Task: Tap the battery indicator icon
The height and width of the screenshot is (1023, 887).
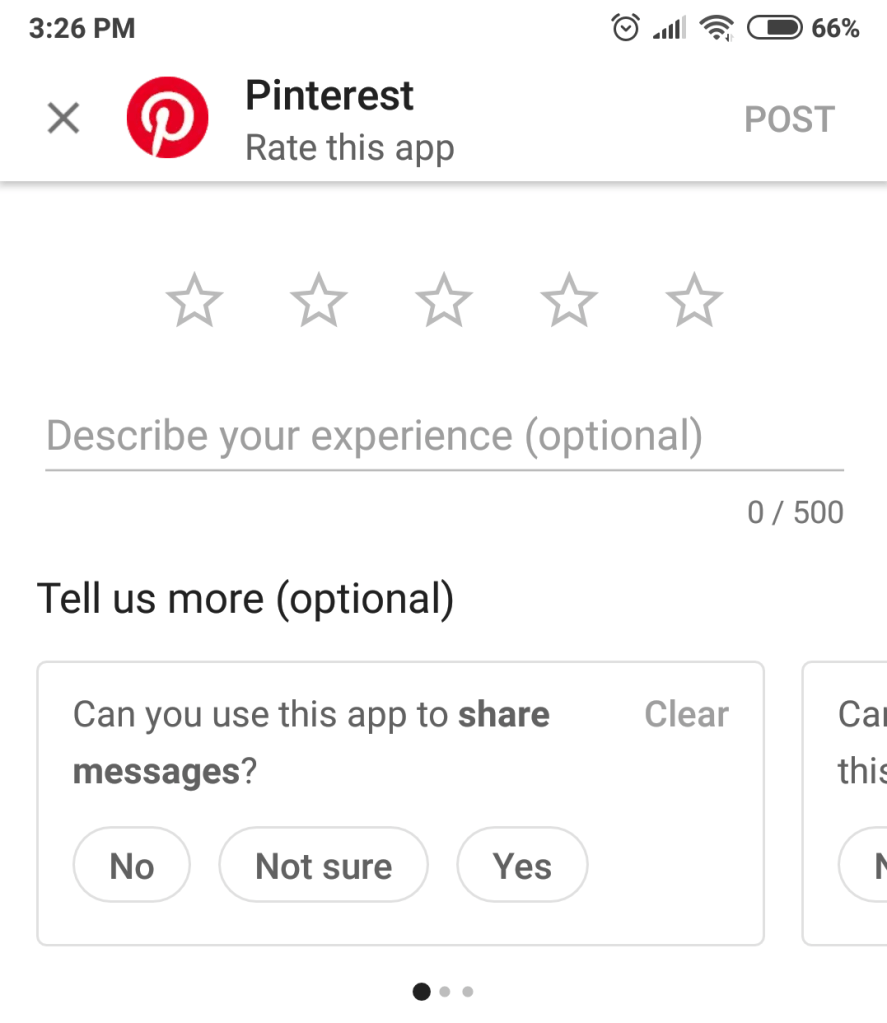Action: pos(774,28)
